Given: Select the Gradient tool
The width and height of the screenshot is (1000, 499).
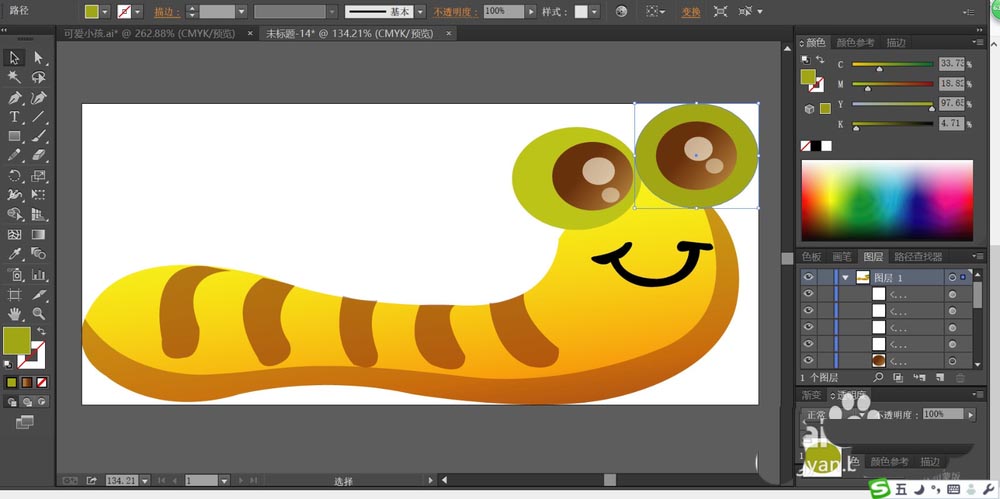Looking at the screenshot, I should click(x=38, y=234).
